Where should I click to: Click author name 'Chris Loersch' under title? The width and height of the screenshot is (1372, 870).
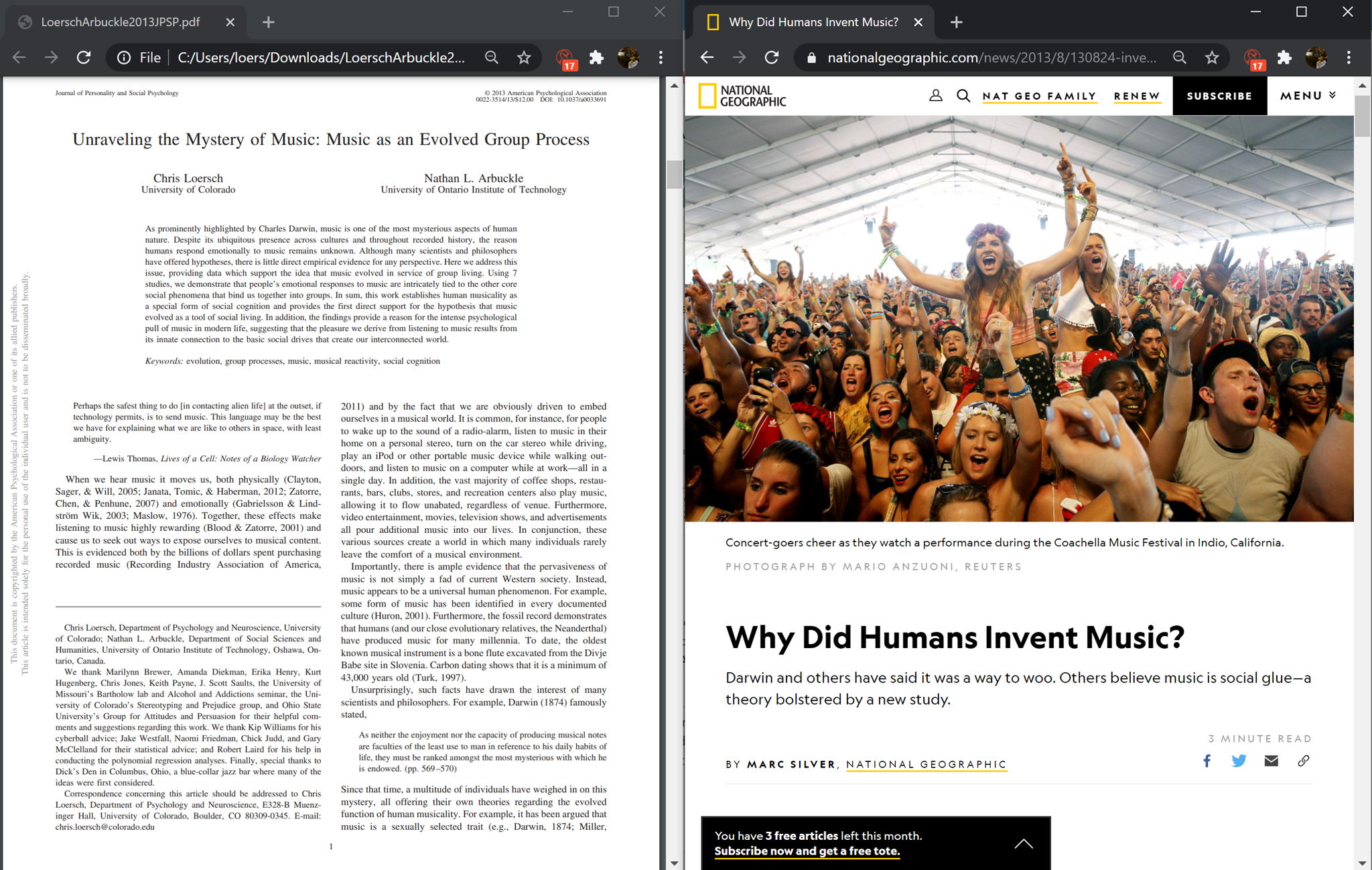tap(188, 178)
